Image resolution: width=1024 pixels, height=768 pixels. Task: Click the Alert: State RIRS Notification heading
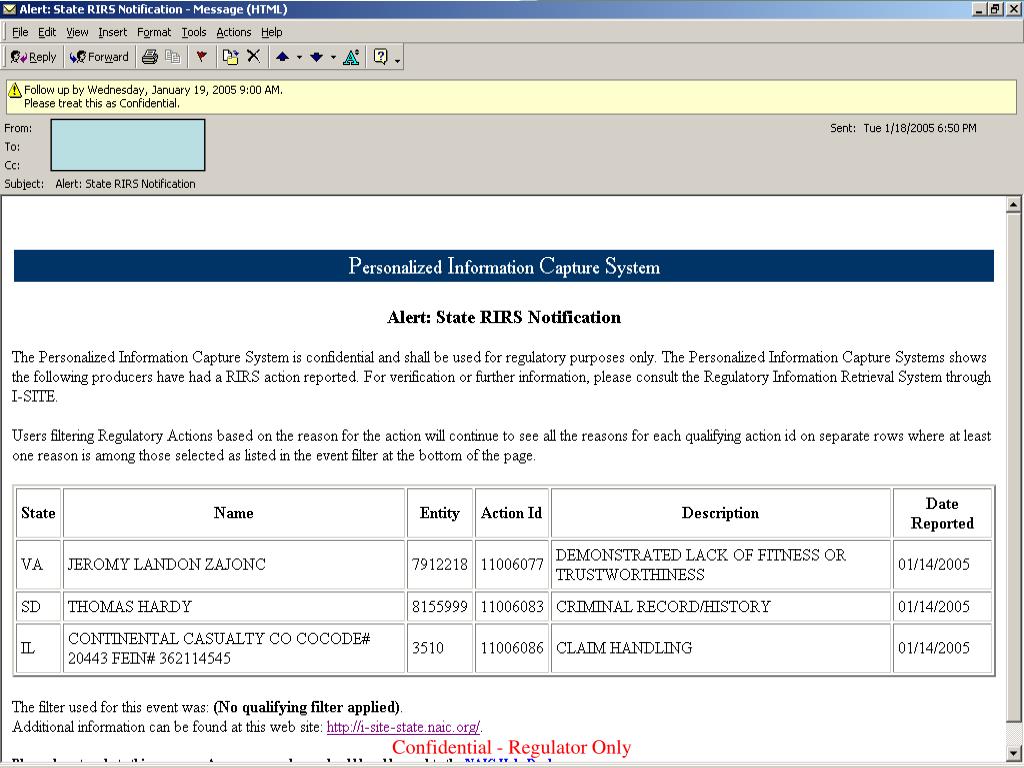(x=504, y=317)
